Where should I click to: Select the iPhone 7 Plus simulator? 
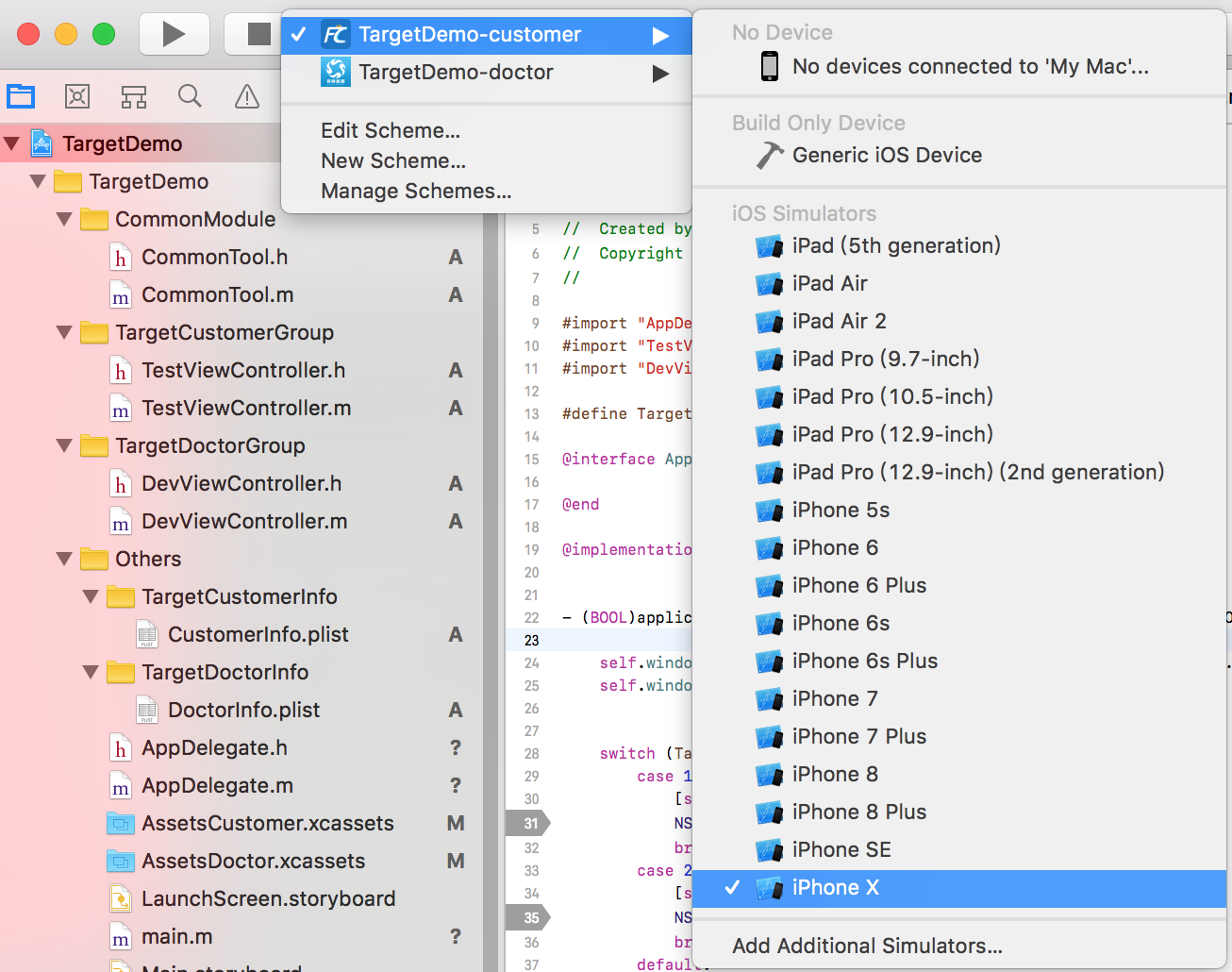(x=959, y=736)
